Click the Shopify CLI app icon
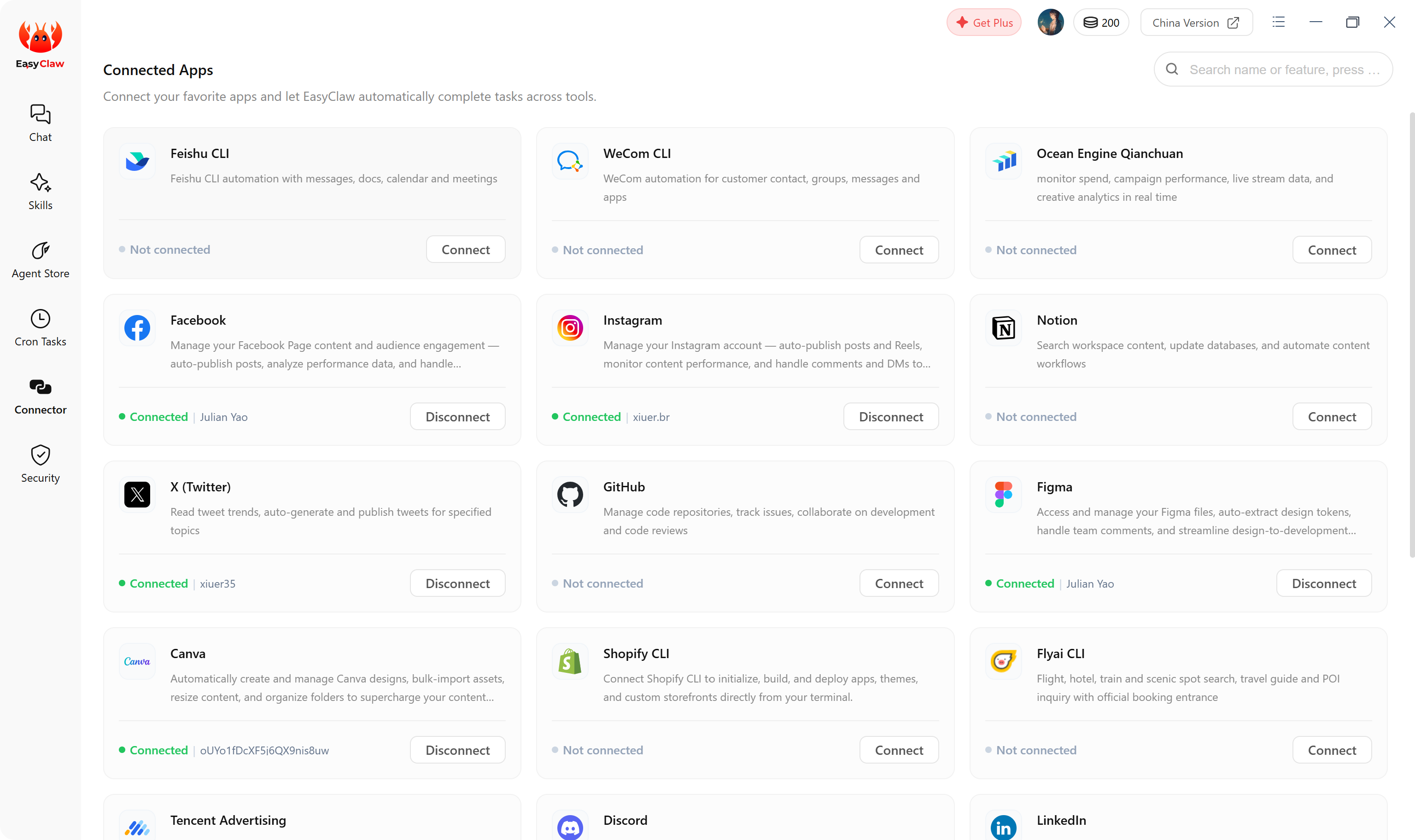 [570, 661]
